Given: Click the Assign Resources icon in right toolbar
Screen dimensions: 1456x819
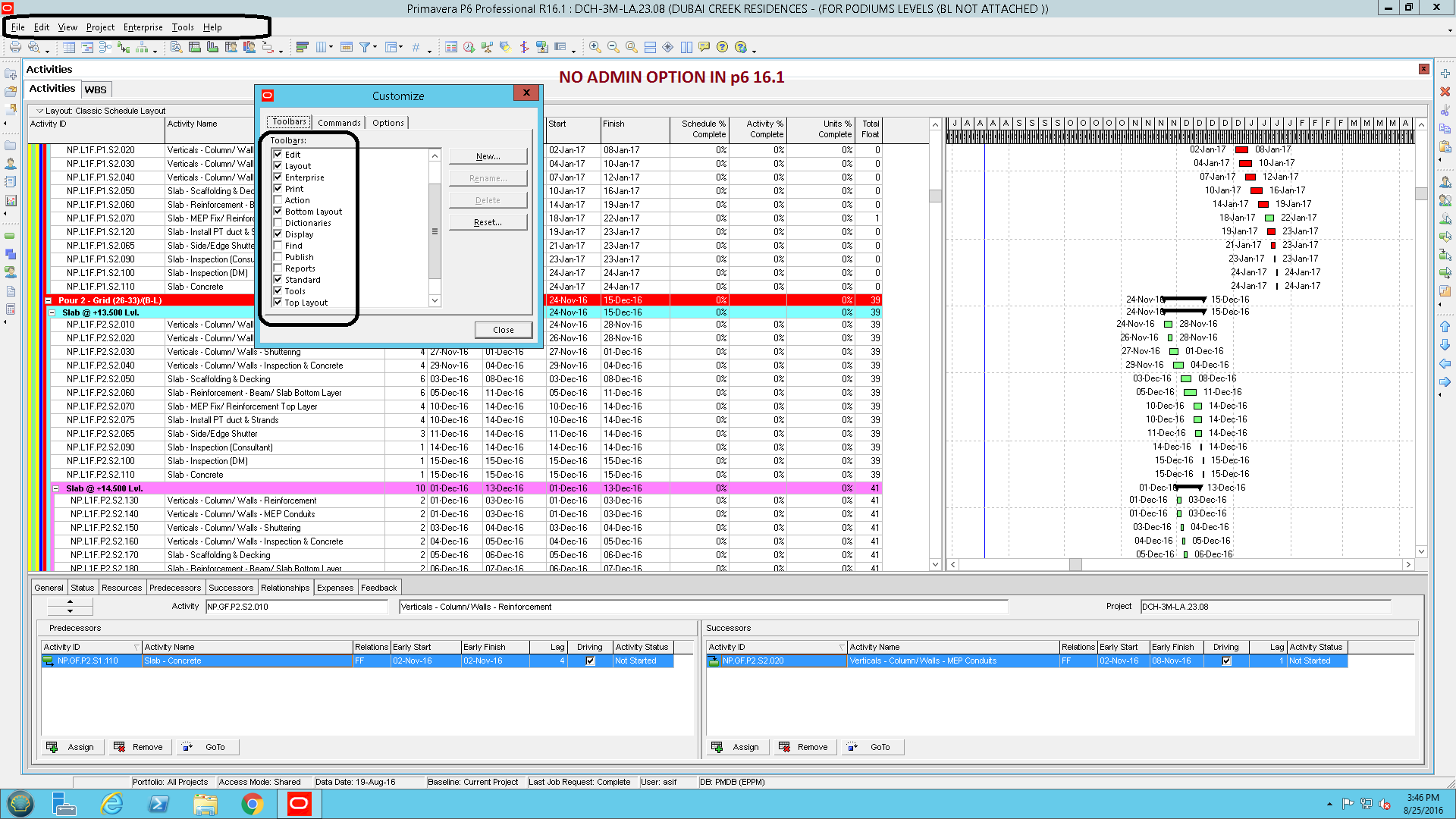Looking at the screenshot, I should (1445, 182).
